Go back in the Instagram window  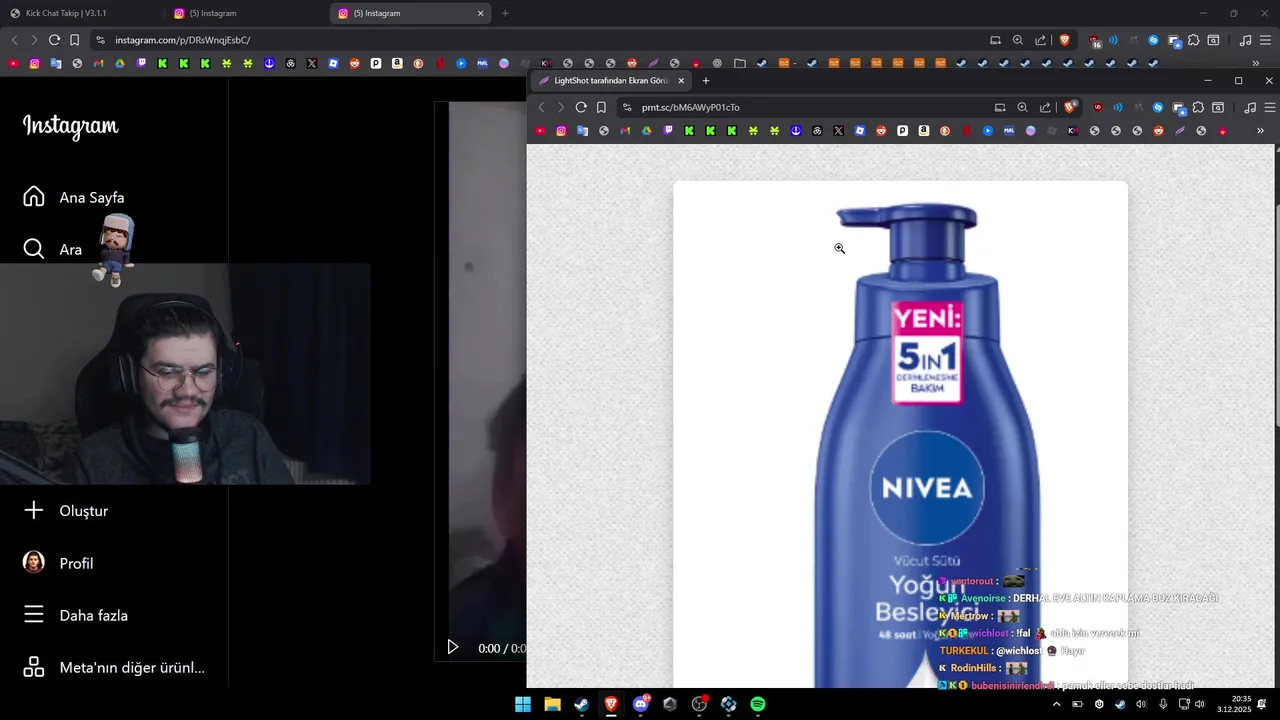click(x=14, y=40)
